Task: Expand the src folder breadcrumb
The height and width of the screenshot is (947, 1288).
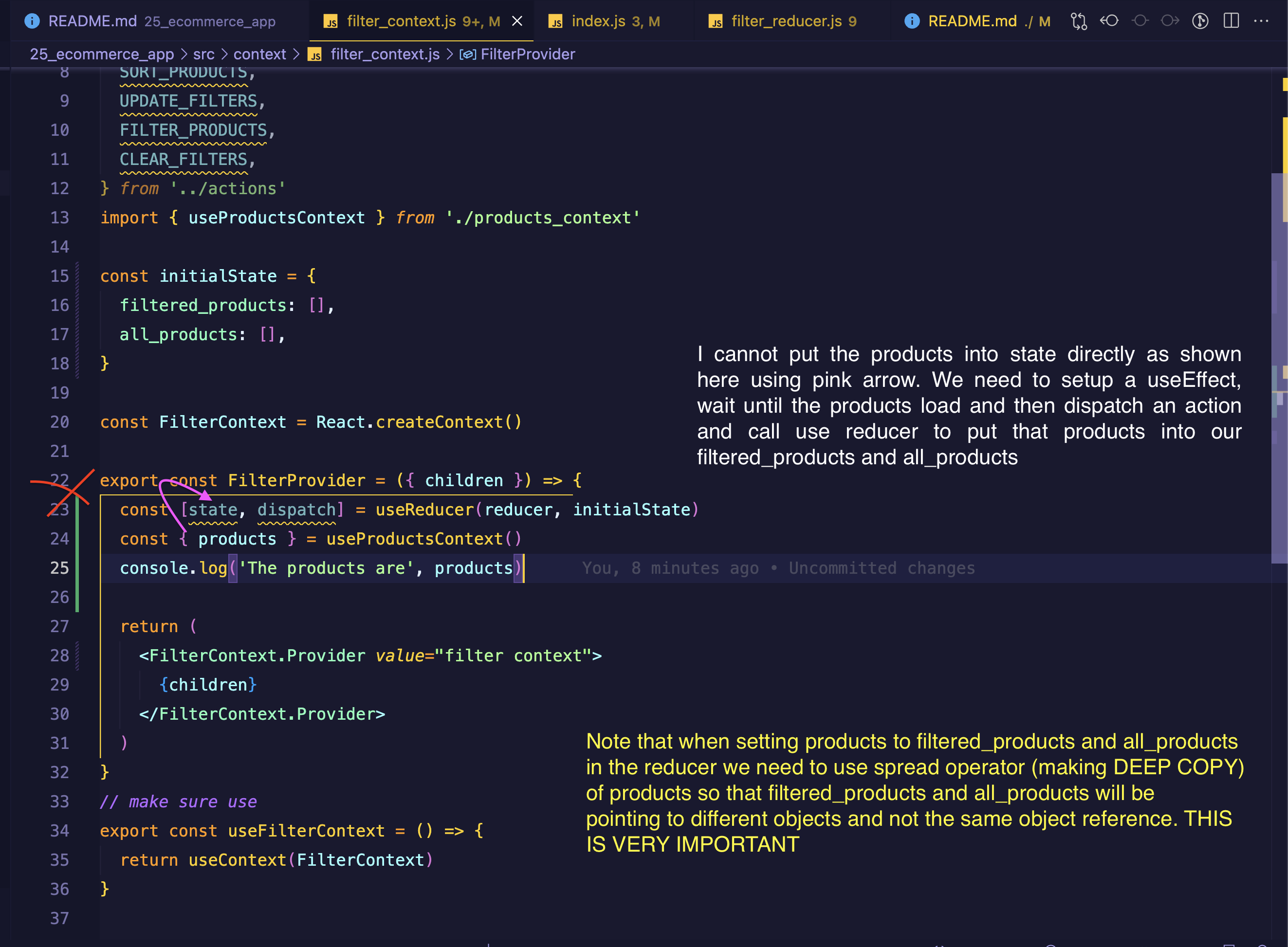Action: coord(203,55)
